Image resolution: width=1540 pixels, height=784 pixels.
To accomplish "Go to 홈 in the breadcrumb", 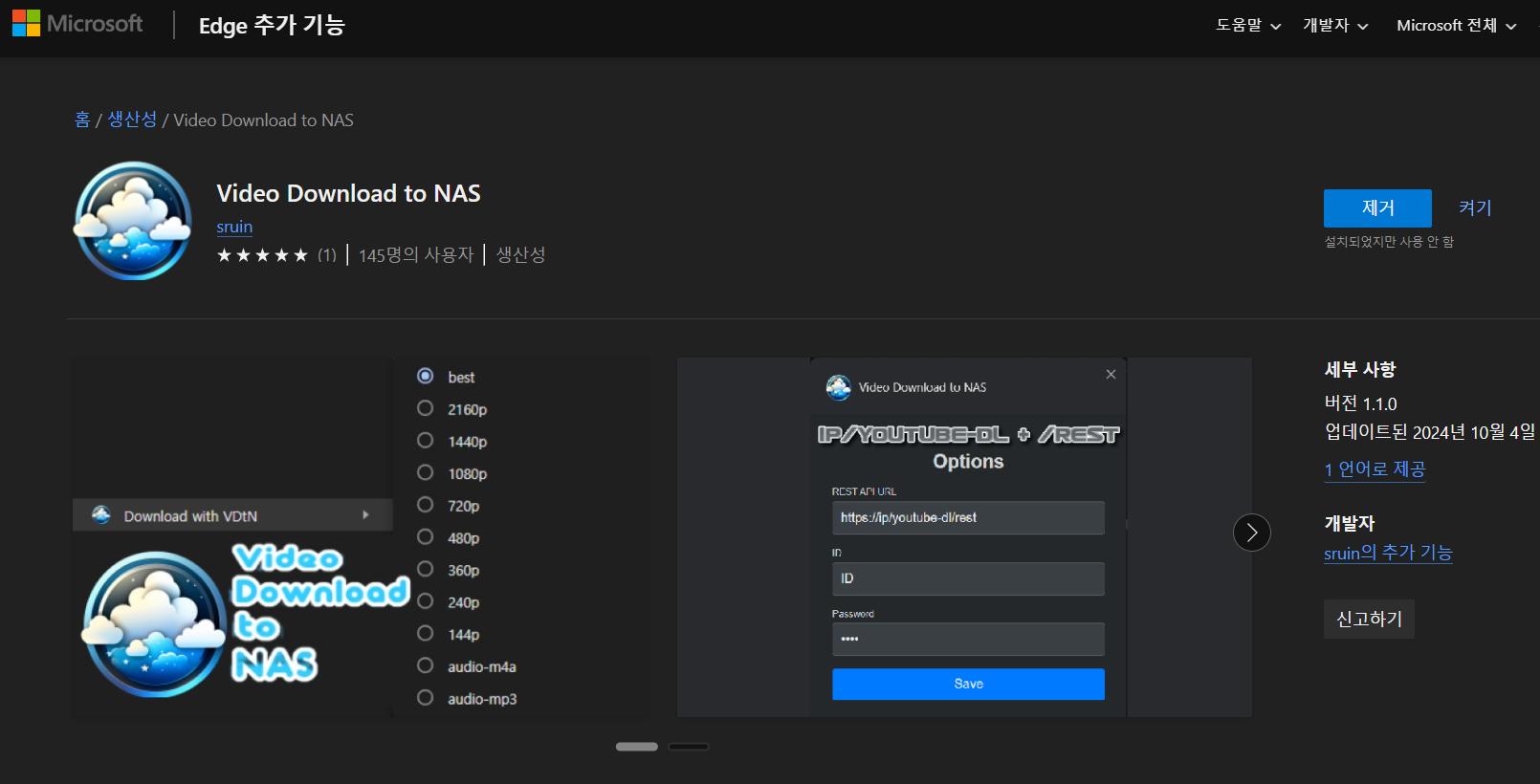I will click(x=82, y=120).
